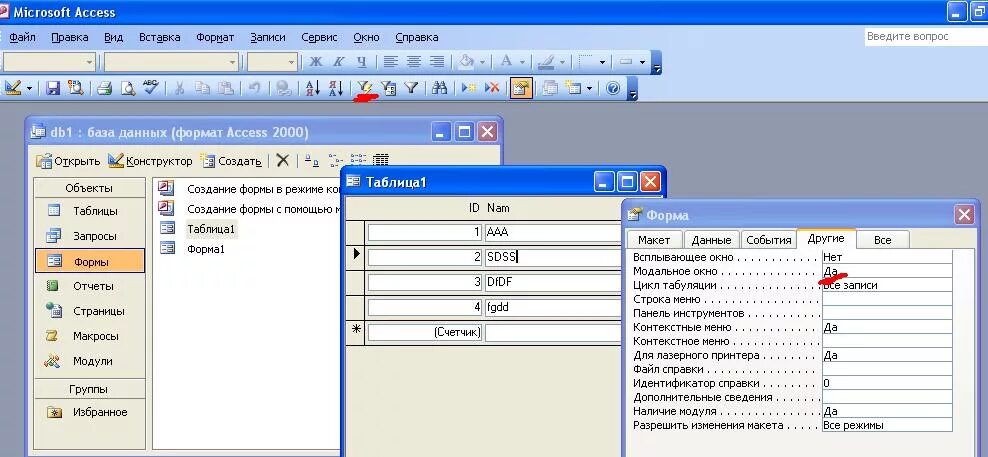Click the delete X icon in db1 window

pyautogui.click(x=283, y=161)
